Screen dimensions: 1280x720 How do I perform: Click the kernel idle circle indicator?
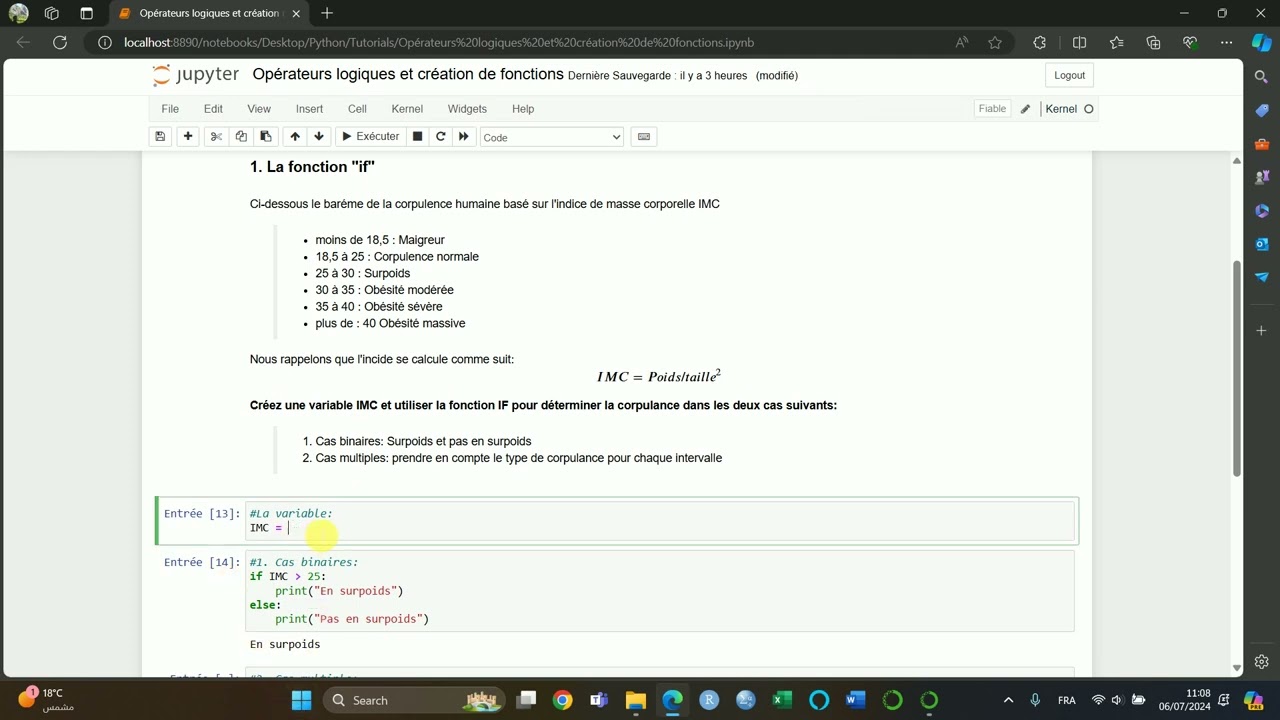1089,109
